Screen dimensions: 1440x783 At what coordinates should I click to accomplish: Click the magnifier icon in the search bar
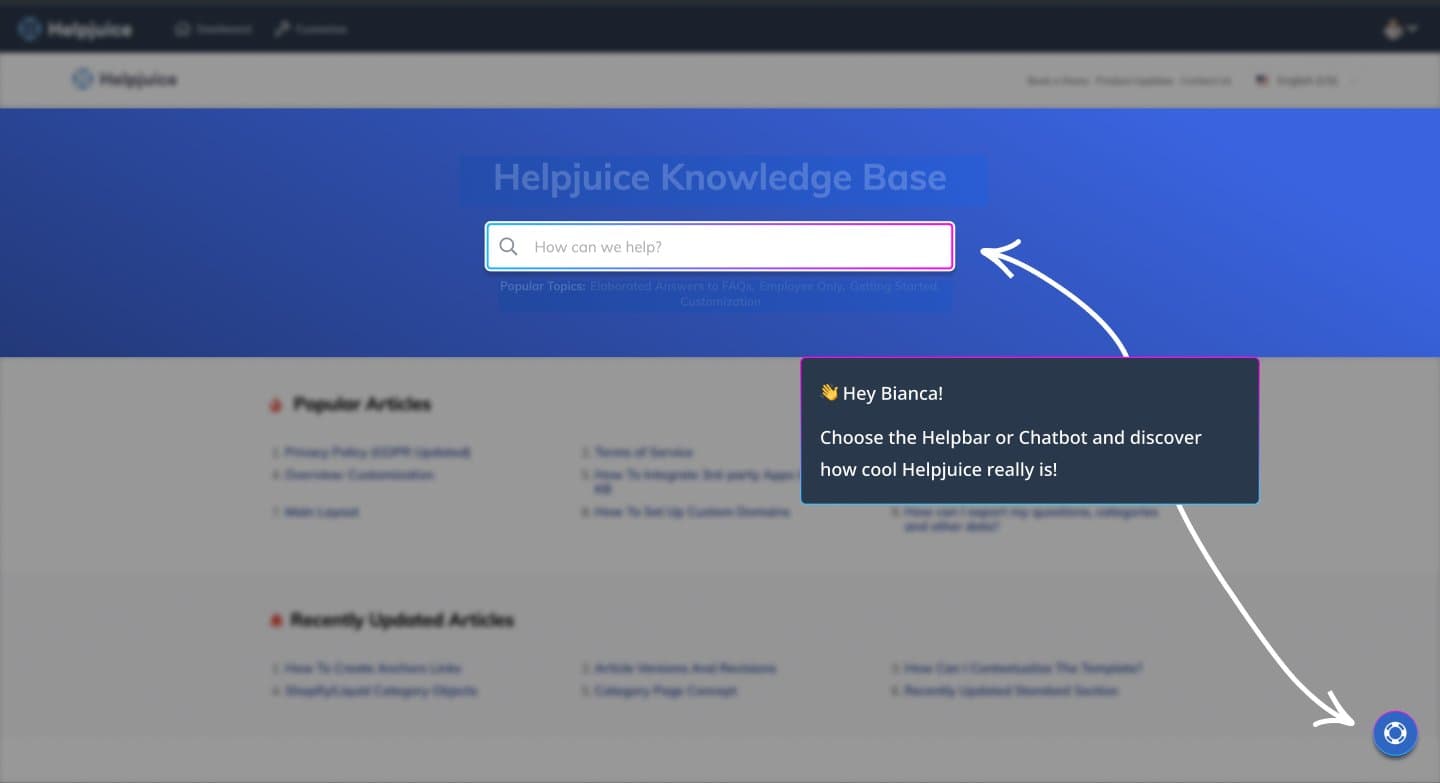pos(508,246)
